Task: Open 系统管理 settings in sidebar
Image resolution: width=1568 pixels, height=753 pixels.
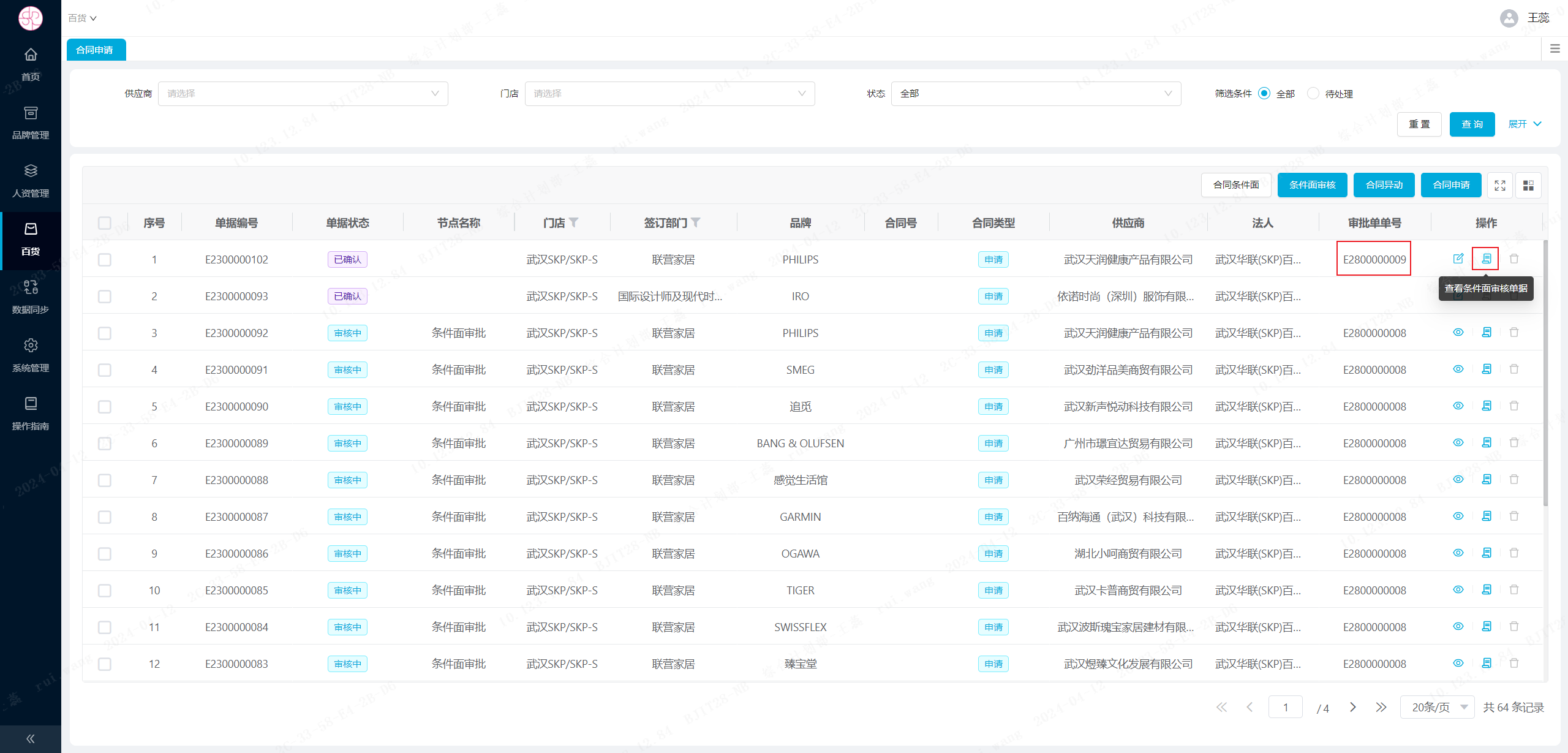Action: [31, 355]
